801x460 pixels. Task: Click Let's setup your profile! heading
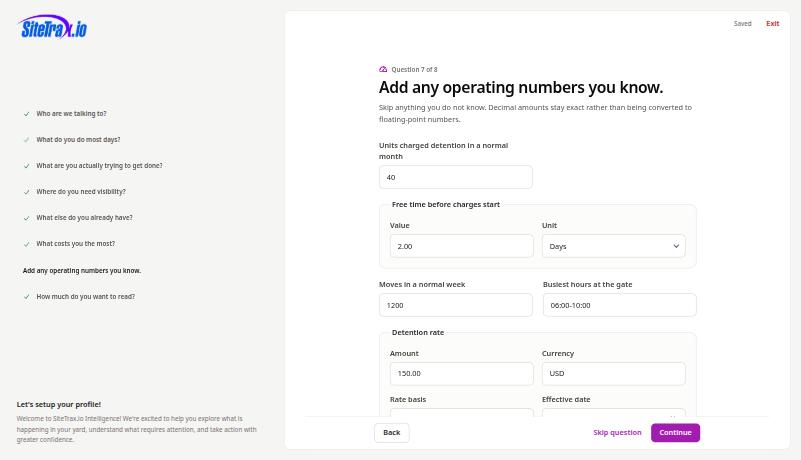(x=59, y=404)
